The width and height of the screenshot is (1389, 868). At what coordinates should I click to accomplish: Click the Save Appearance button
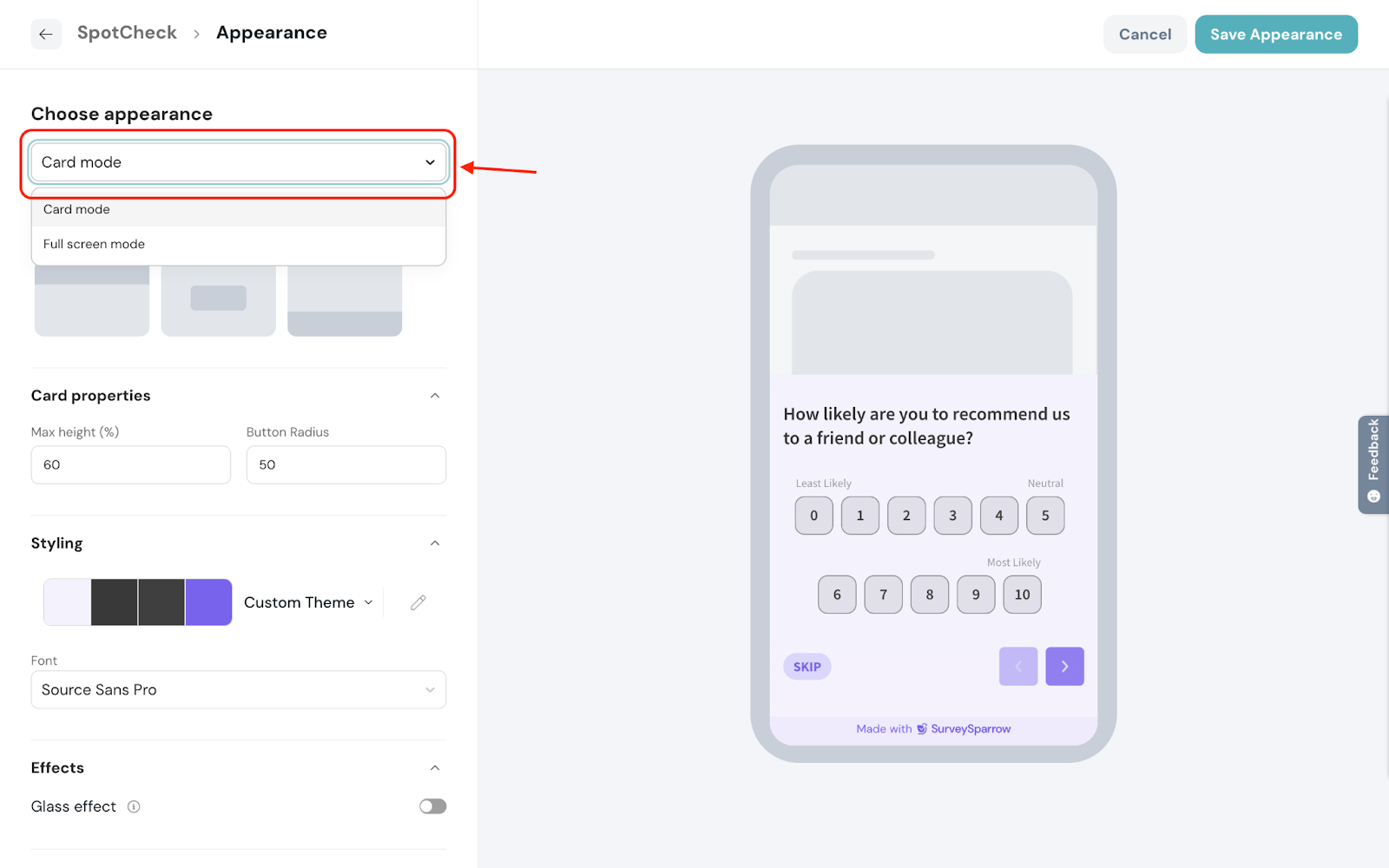pos(1275,35)
